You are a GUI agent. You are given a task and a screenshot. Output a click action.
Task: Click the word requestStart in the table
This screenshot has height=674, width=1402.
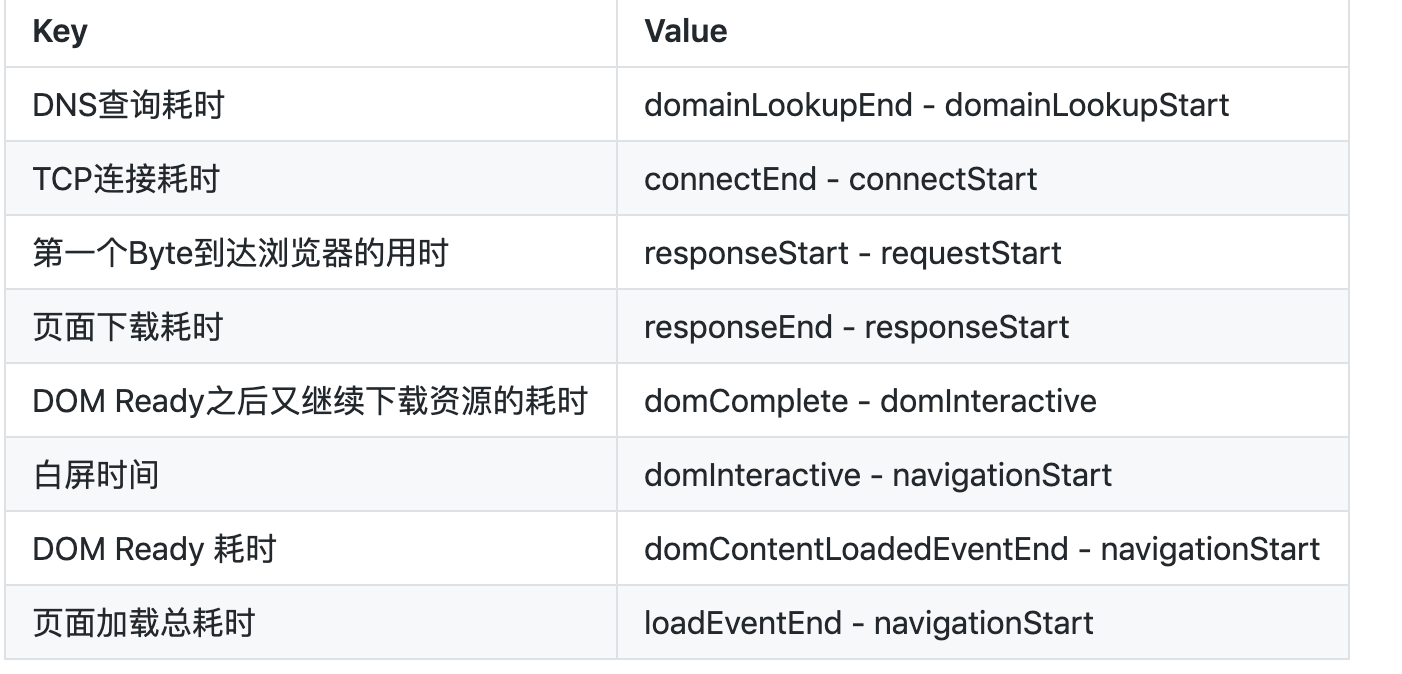coord(970,253)
